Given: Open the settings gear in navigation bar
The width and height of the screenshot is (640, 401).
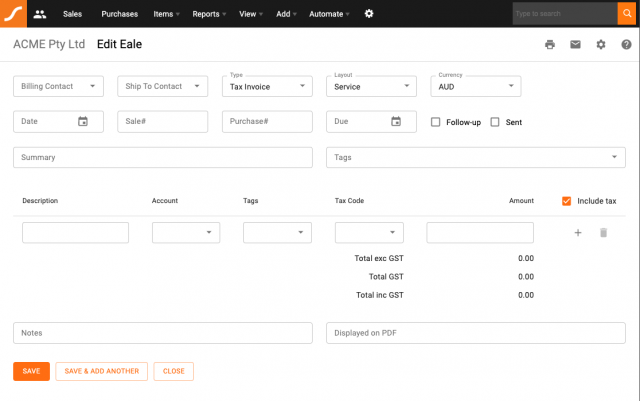Looking at the screenshot, I should (369, 14).
